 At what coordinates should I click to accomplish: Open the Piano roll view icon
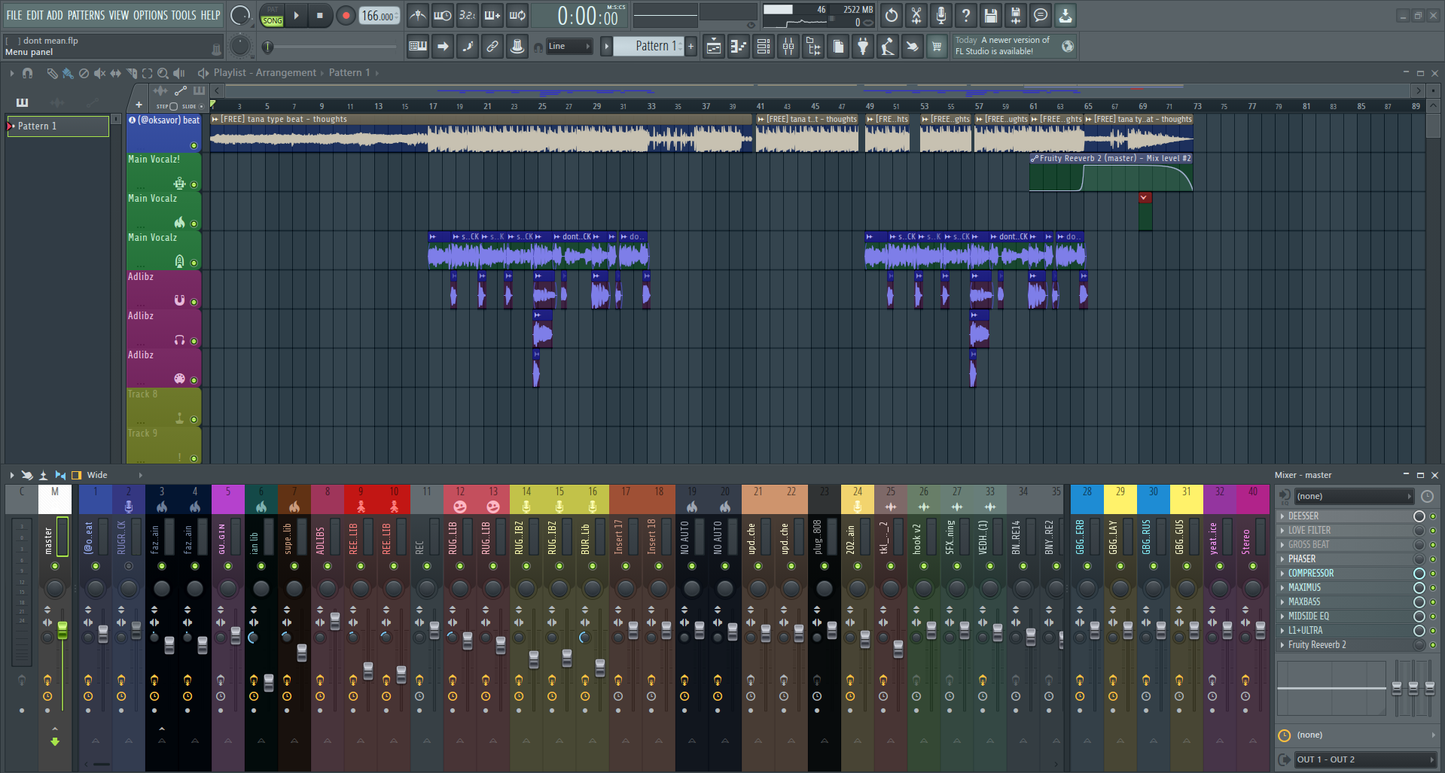click(x=739, y=46)
